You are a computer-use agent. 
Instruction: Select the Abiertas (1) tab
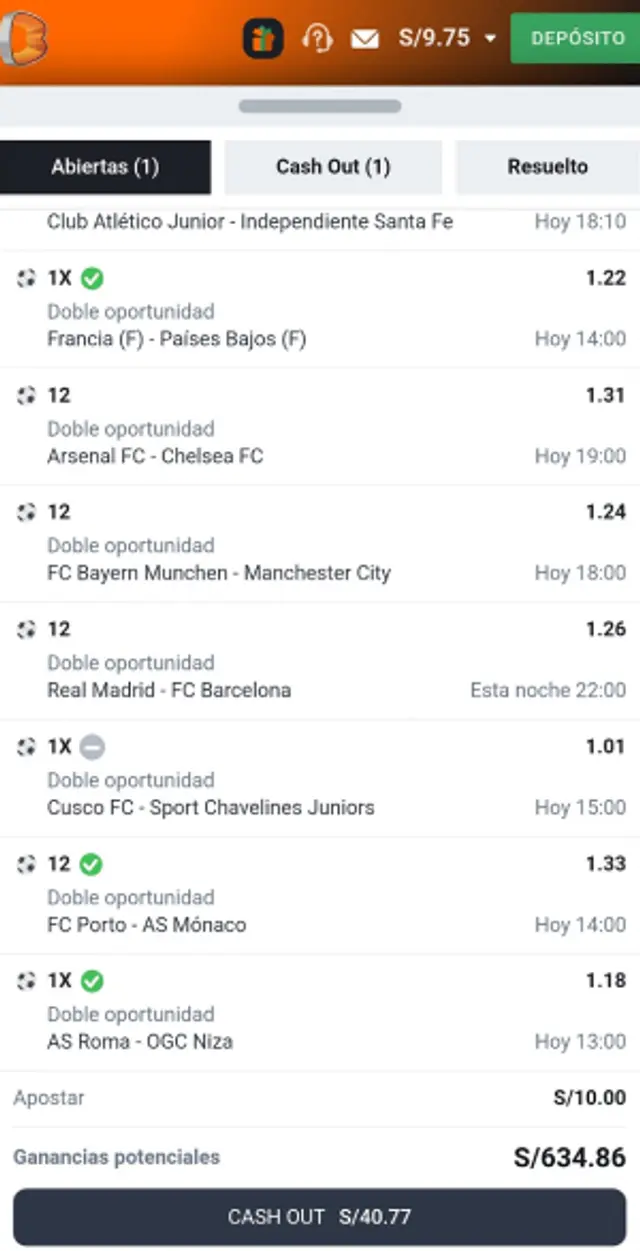[x=105, y=167]
